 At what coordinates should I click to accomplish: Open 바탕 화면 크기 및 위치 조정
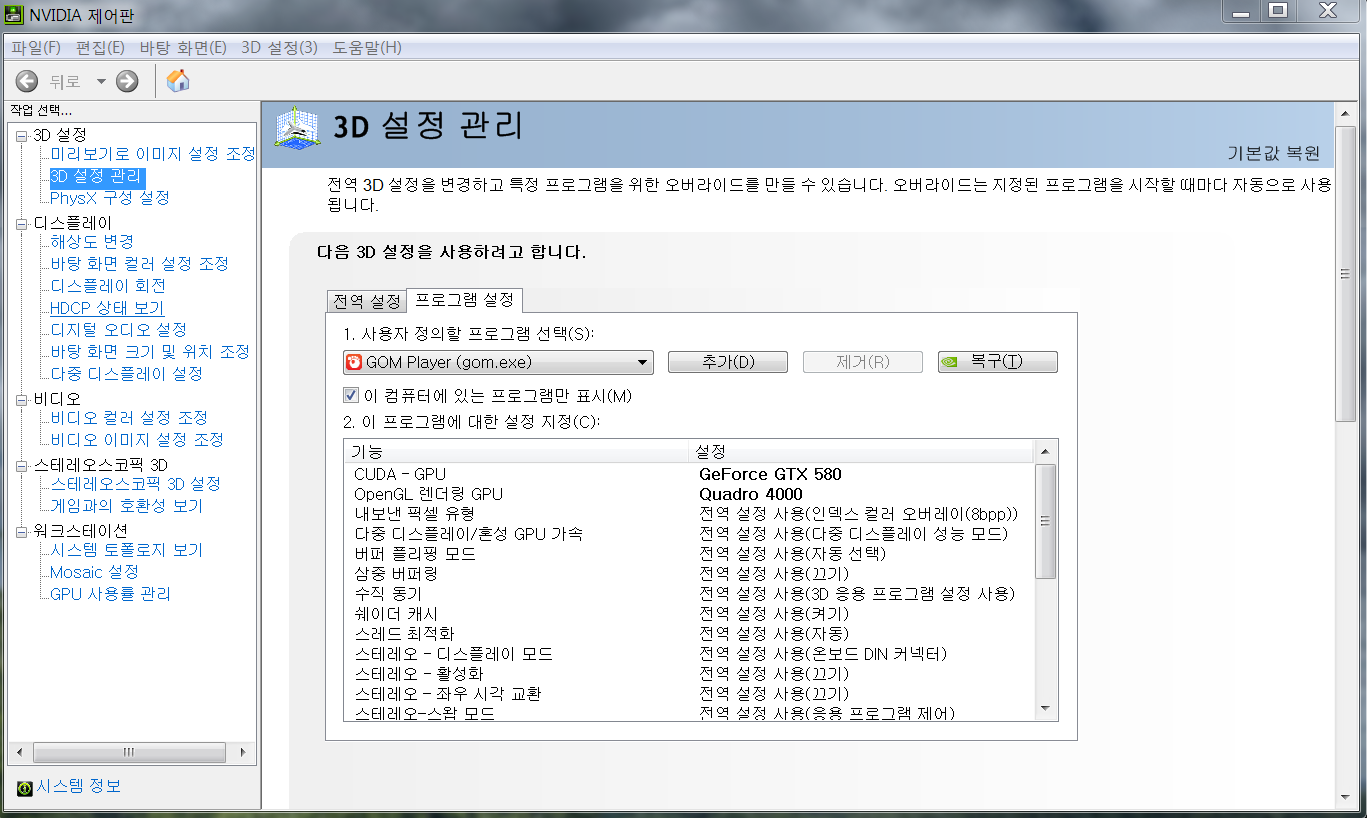pyautogui.click(x=150, y=352)
